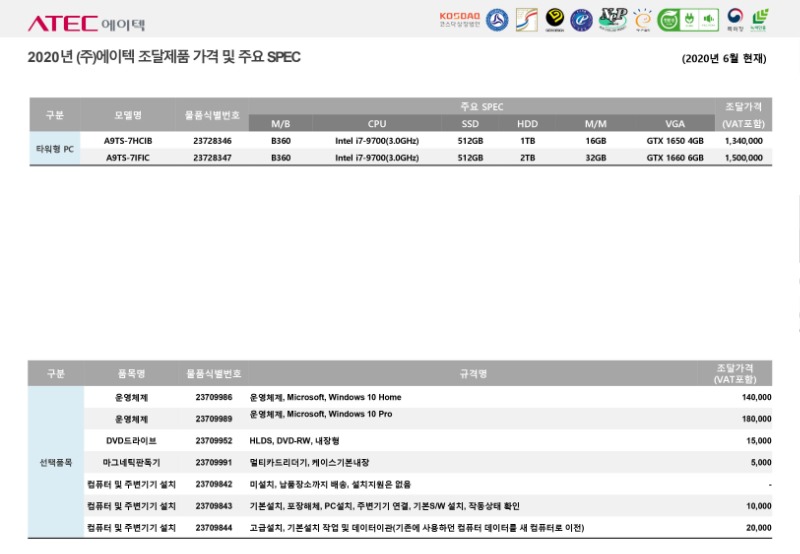Click the 'SSD' column header
The image size is (800, 554).
[x=470, y=123]
